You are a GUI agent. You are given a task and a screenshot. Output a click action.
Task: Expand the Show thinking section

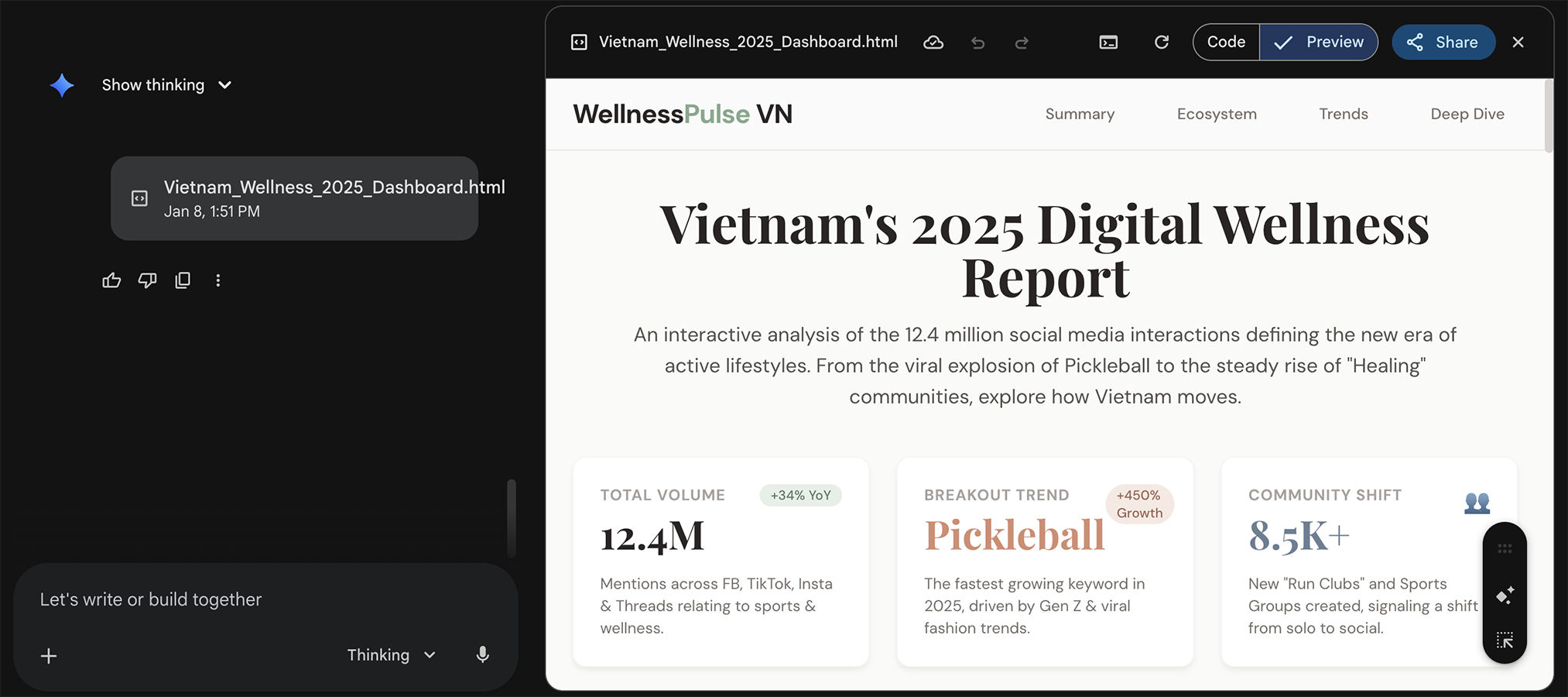click(166, 85)
